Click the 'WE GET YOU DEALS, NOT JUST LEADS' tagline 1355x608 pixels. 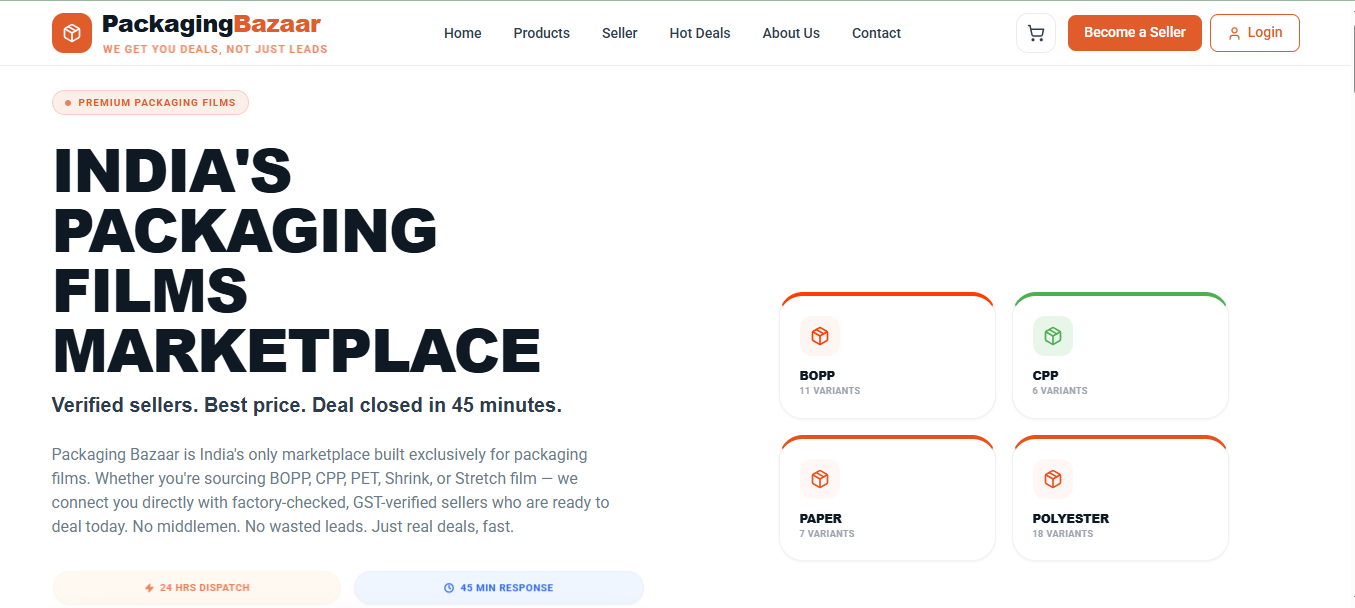coord(215,49)
